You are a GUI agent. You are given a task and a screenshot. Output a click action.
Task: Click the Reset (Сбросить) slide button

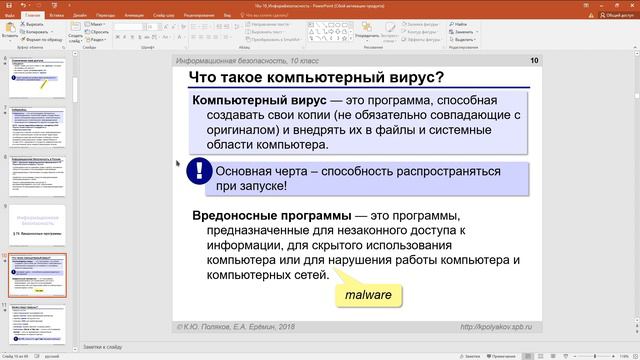tap(97, 32)
